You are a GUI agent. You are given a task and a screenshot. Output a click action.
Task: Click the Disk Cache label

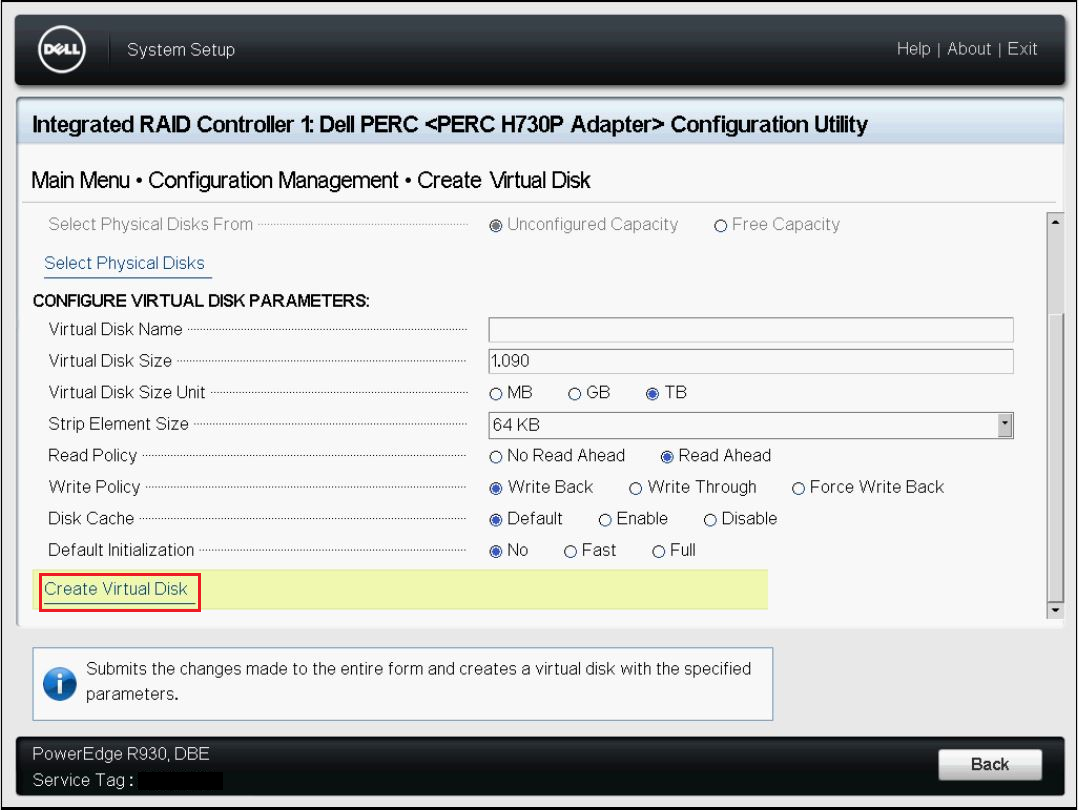[x=91, y=519]
